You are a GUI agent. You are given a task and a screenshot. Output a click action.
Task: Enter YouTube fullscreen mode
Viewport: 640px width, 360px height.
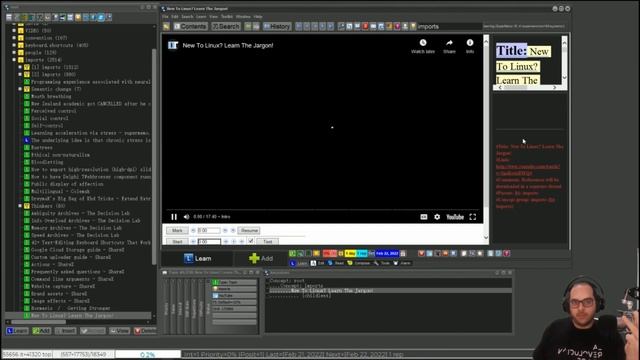pos(473,217)
